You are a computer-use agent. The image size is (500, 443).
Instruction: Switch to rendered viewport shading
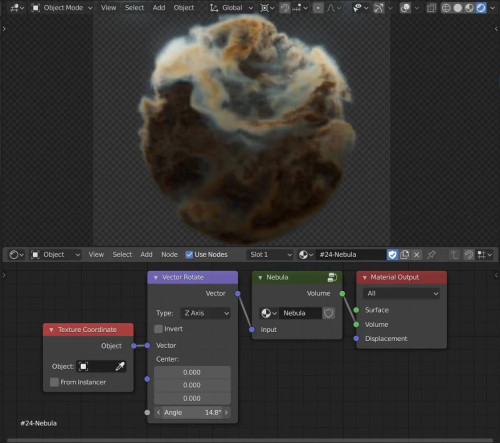481,8
